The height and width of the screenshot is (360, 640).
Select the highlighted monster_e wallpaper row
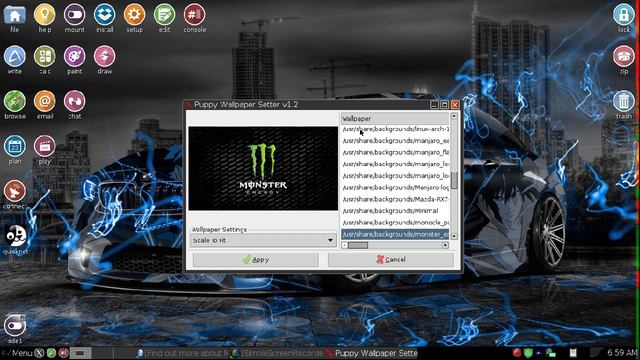(x=395, y=234)
